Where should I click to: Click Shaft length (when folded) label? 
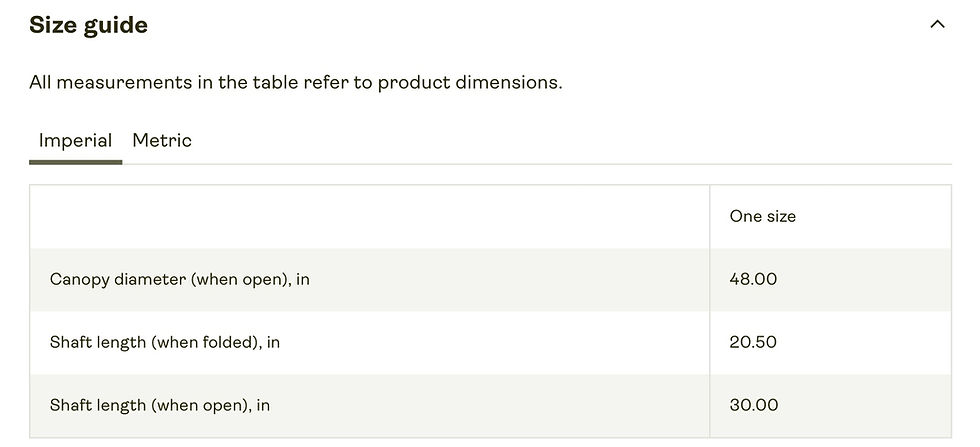(x=165, y=343)
